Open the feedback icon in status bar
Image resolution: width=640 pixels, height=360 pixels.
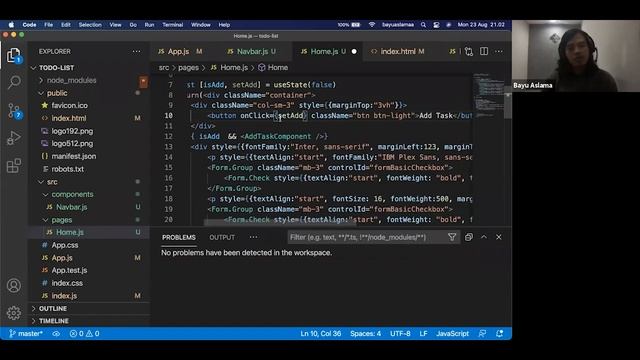pyautogui.click(x=482, y=333)
